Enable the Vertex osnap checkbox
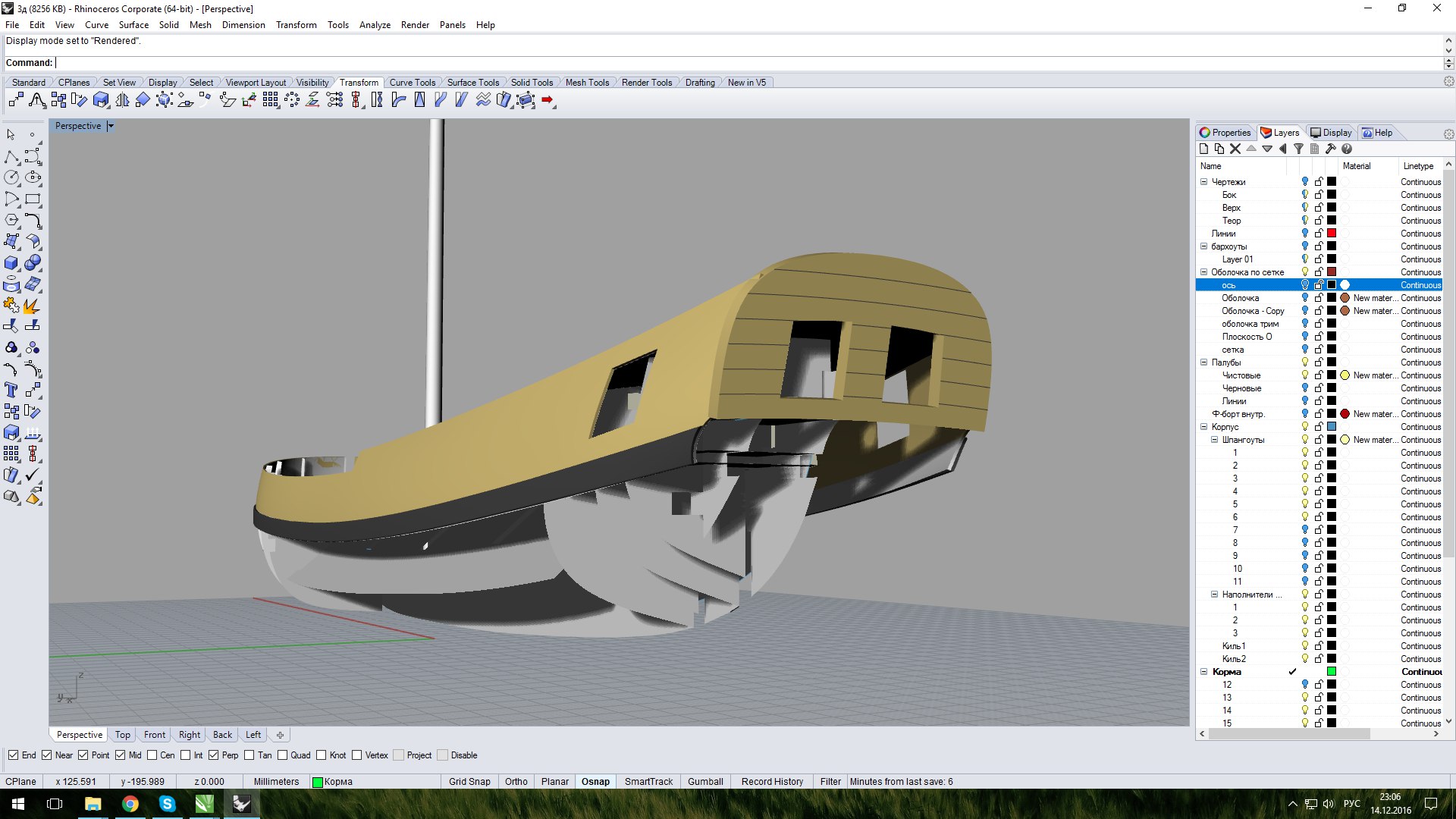Image resolution: width=1456 pixels, height=819 pixels. point(357,755)
